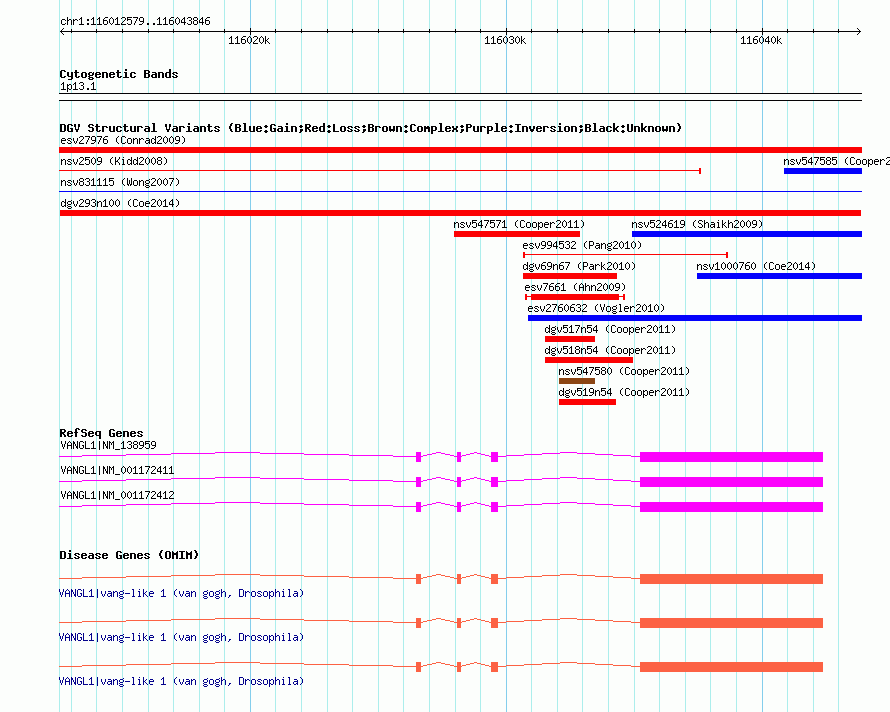Open the esv7661 (Ahn2009) variant label
Viewport: 890px width, 712px height.
pos(576,287)
